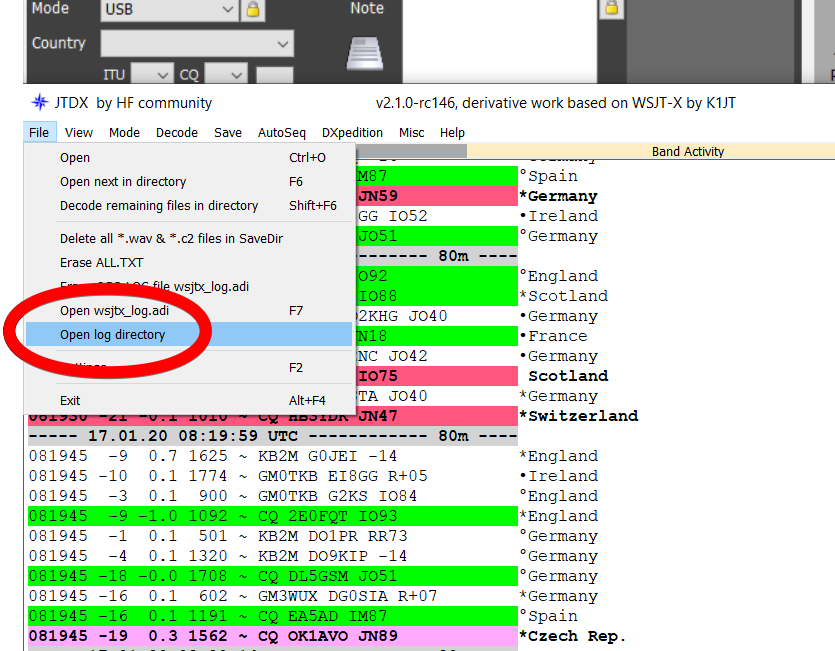835x651 pixels.
Task: Open the Decode menu
Action: (177, 133)
